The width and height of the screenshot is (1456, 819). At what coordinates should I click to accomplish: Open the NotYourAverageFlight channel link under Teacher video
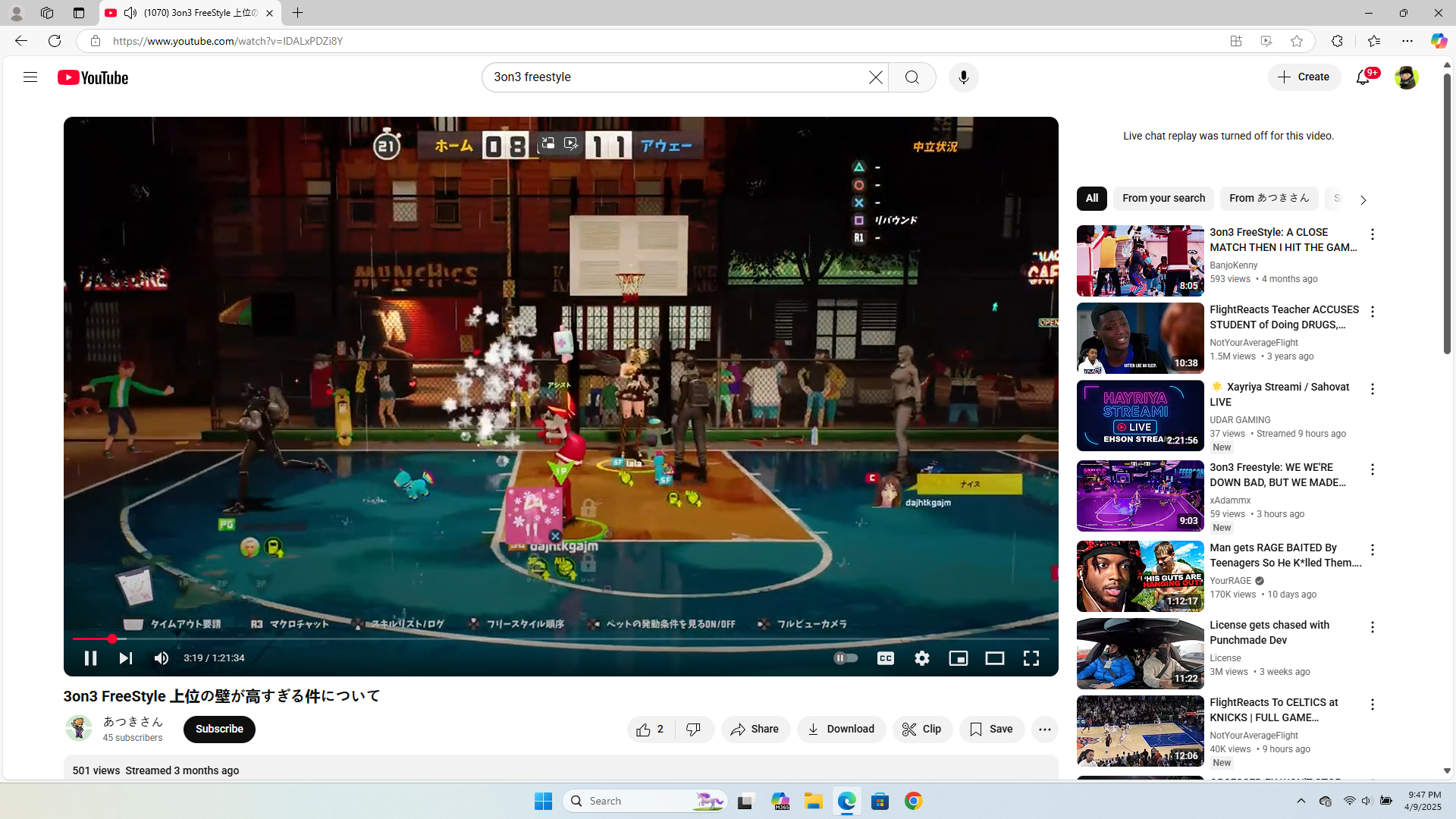click(x=1254, y=343)
